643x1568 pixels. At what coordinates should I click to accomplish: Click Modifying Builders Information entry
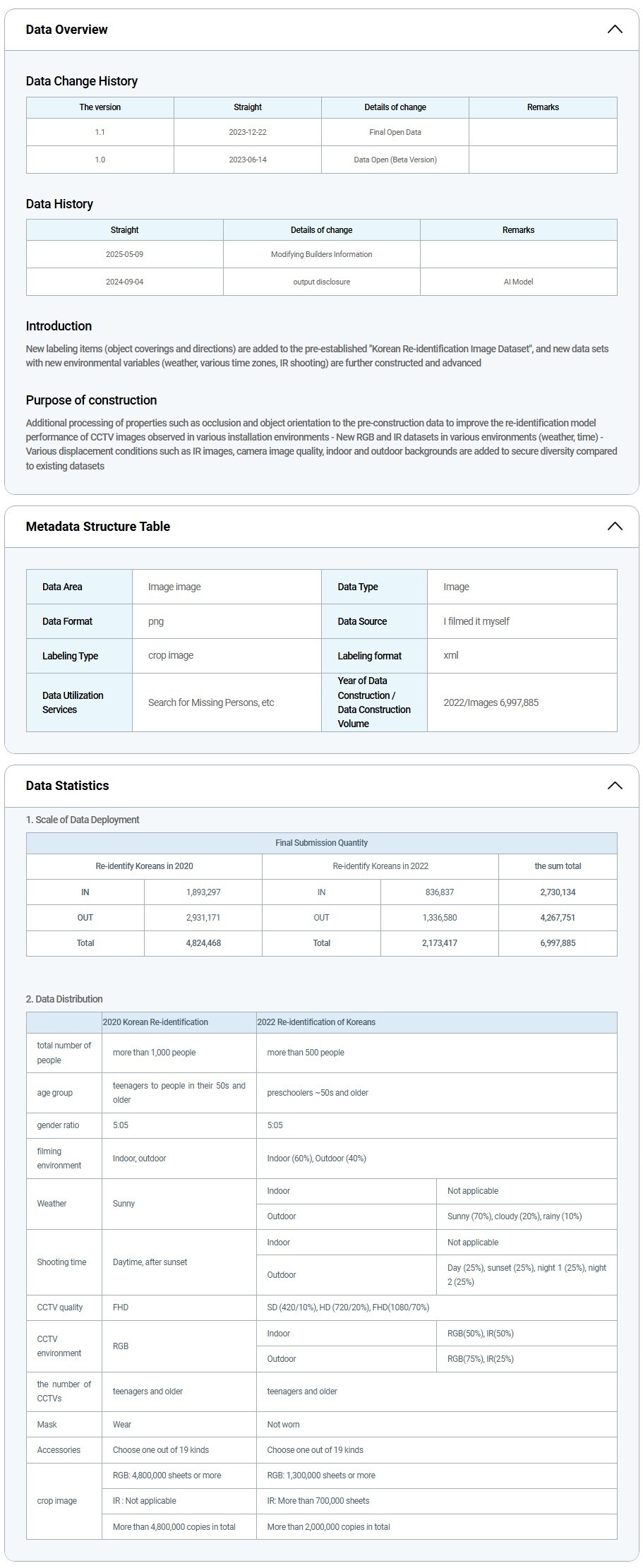pyautogui.click(x=321, y=254)
